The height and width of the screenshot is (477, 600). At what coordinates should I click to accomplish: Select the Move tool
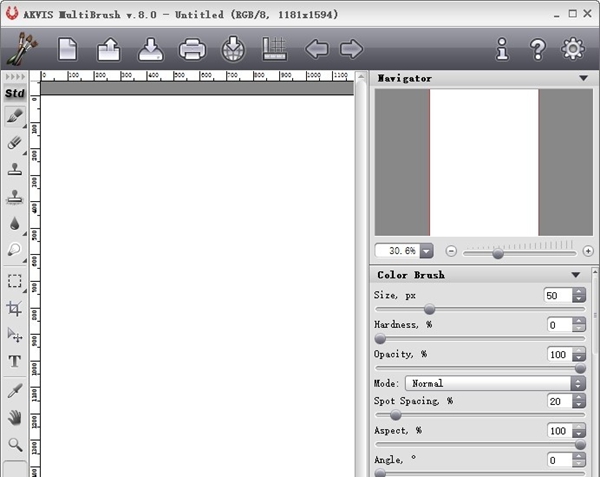(x=15, y=335)
